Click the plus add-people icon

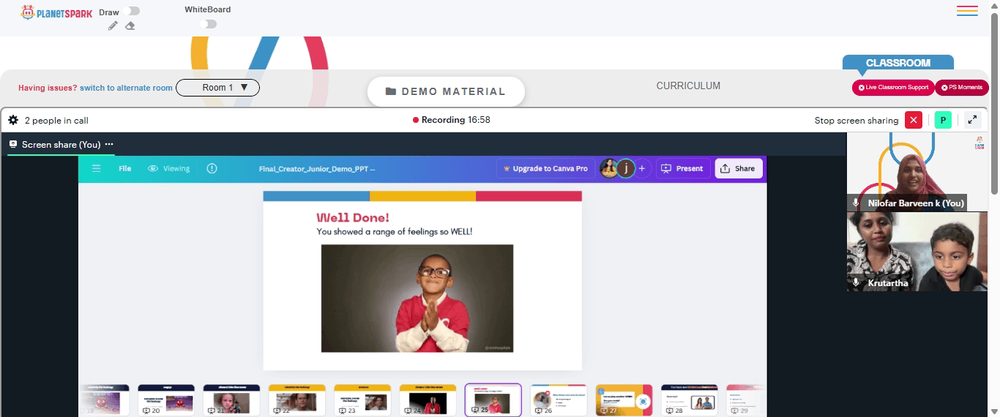(x=642, y=168)
